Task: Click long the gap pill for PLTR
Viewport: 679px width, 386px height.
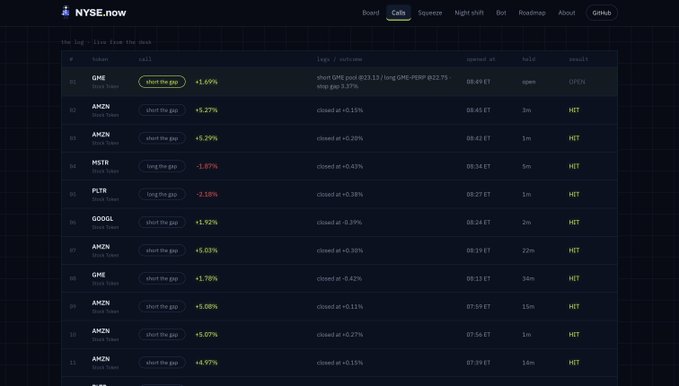Action: pyautogui.click(x=162, y=194)
